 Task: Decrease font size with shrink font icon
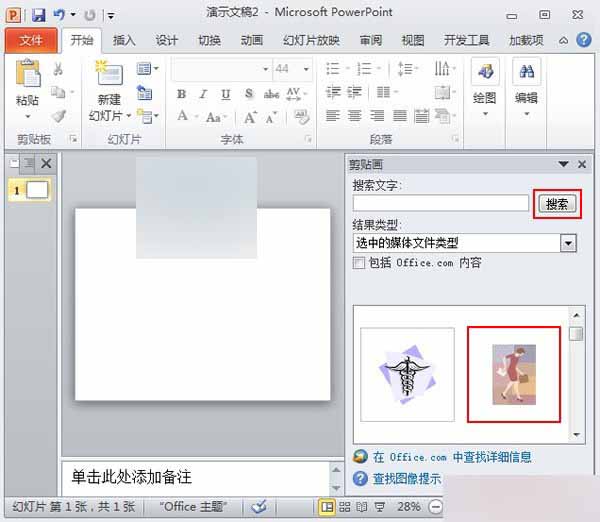point(271,117)
